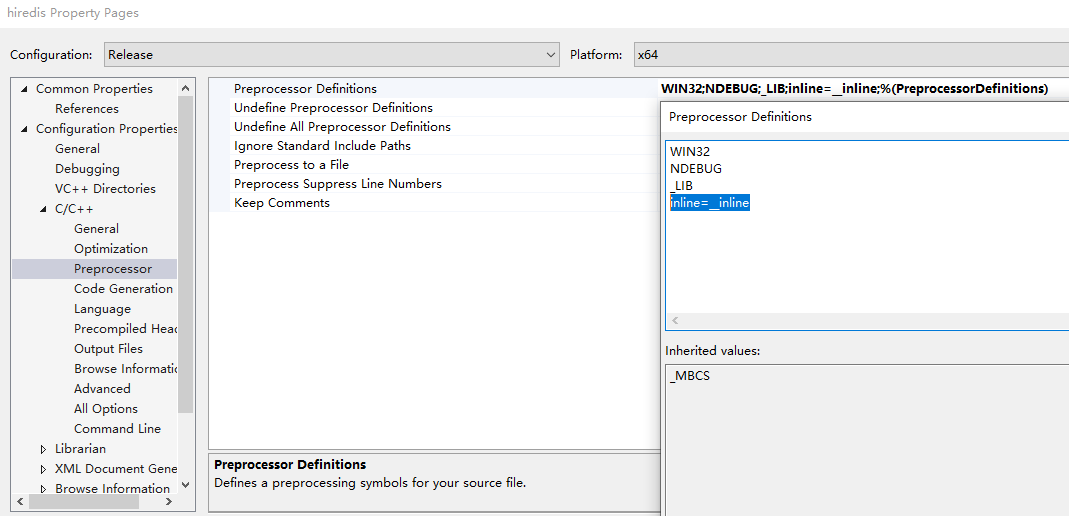Collapse the Configuration Properties tree node

pyautogui.click(x=25, y=129)
